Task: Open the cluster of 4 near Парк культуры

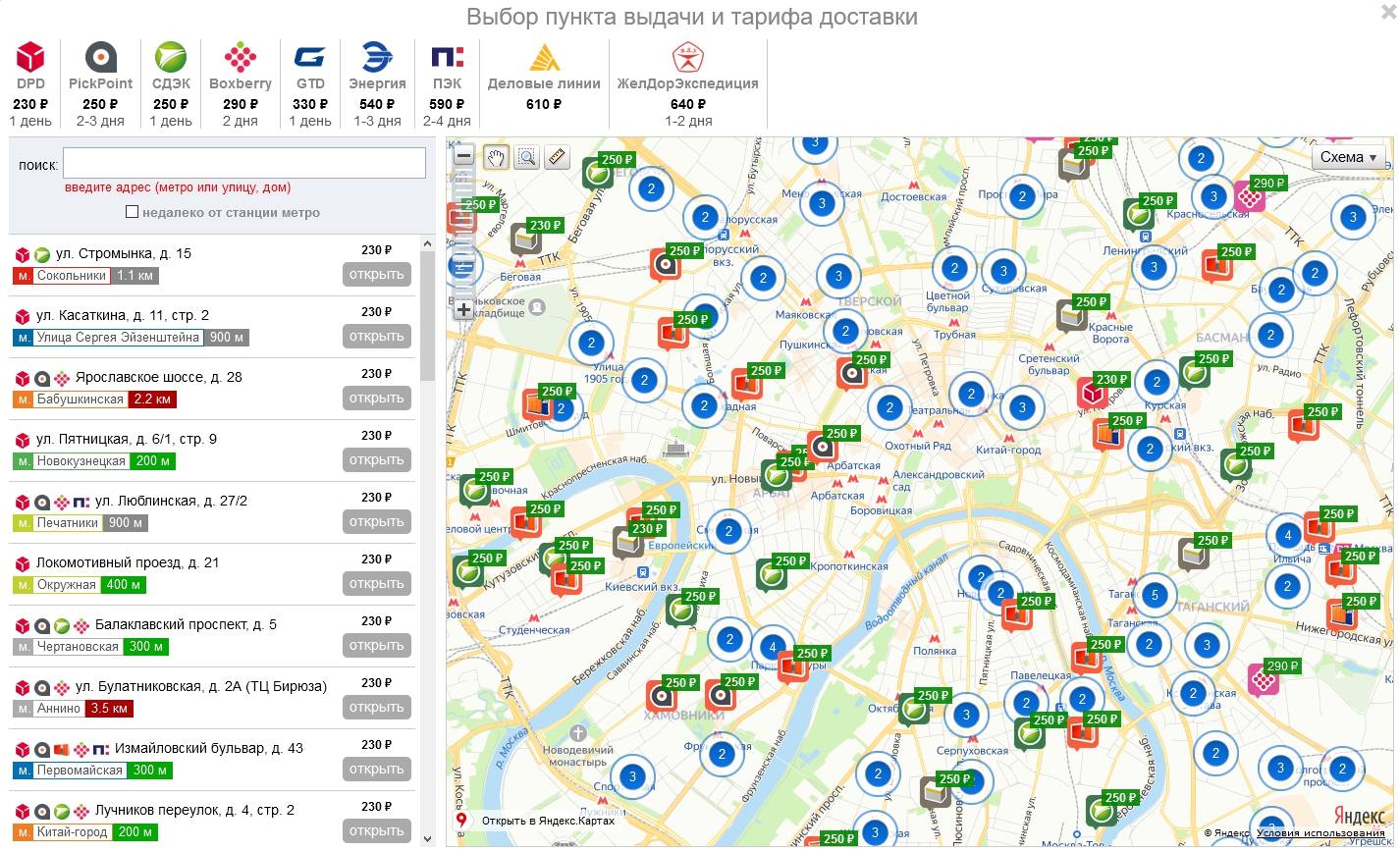Action: point(774,647)
